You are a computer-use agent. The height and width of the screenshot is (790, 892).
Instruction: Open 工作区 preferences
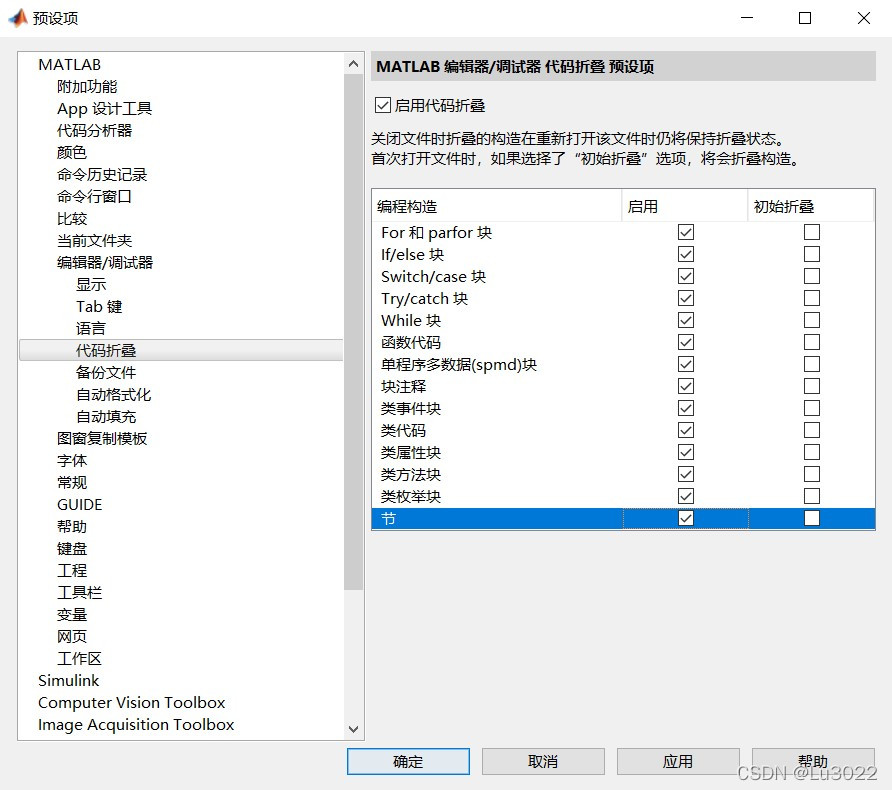80,659
